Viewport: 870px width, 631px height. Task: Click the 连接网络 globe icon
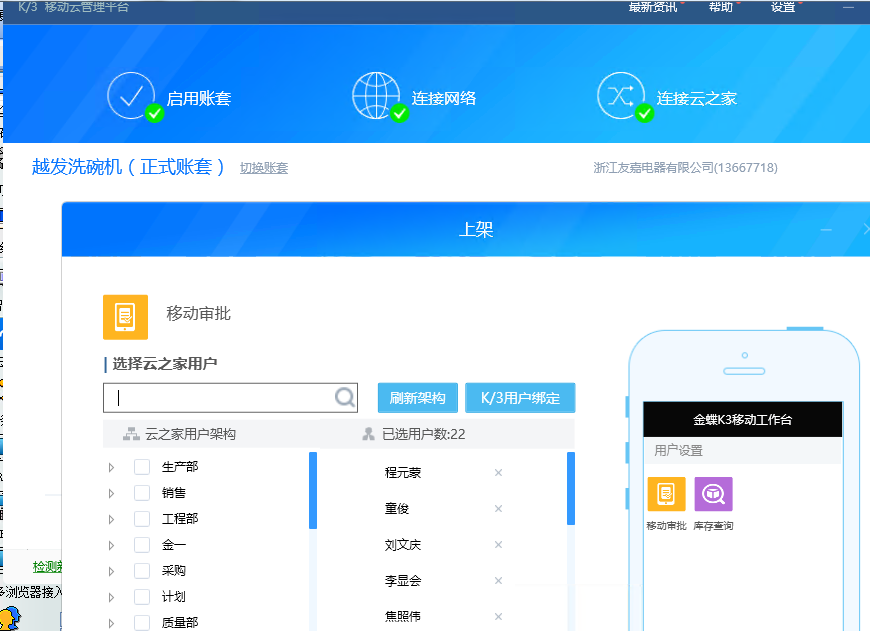point(376,95)
